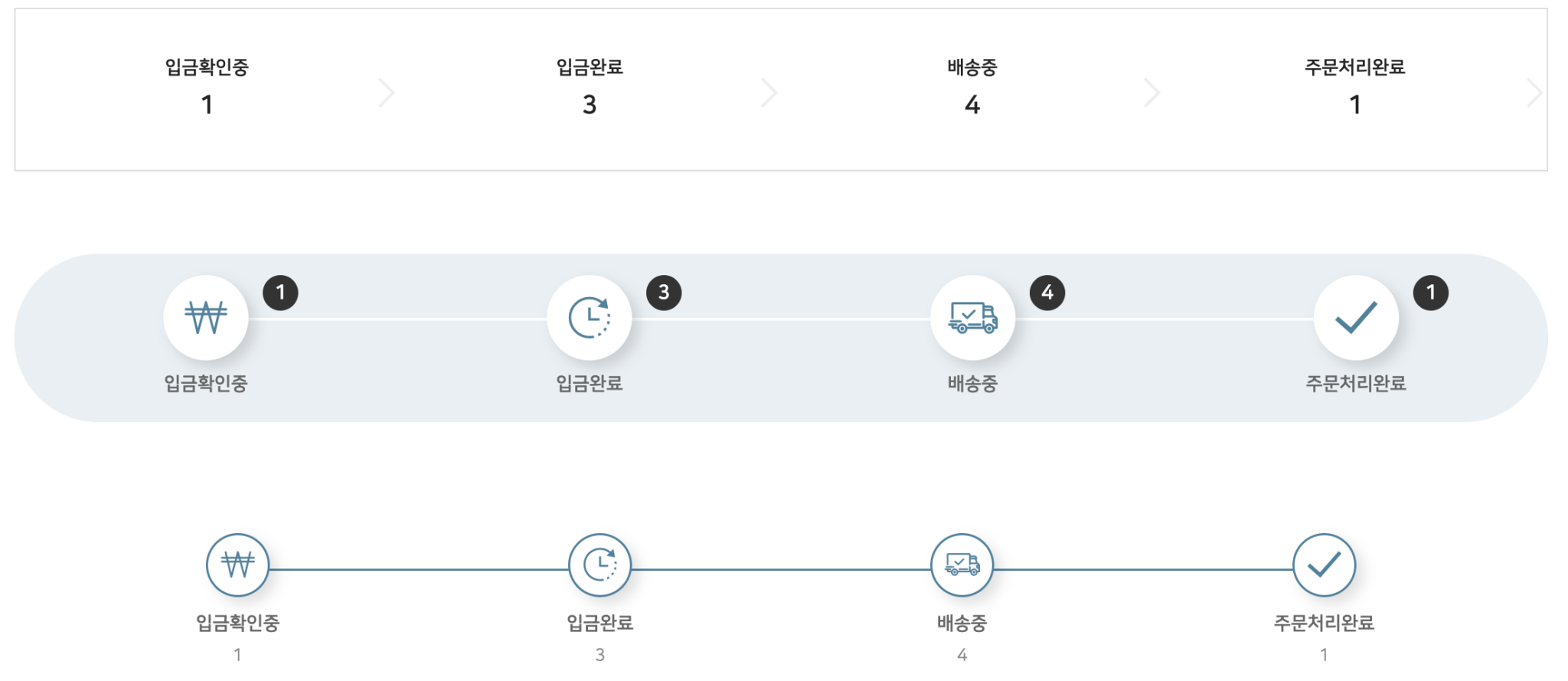This screenshot has width=1568, height=681.
Task: Click the badge with 4 near truck icon
Action: click(1047, 293)
